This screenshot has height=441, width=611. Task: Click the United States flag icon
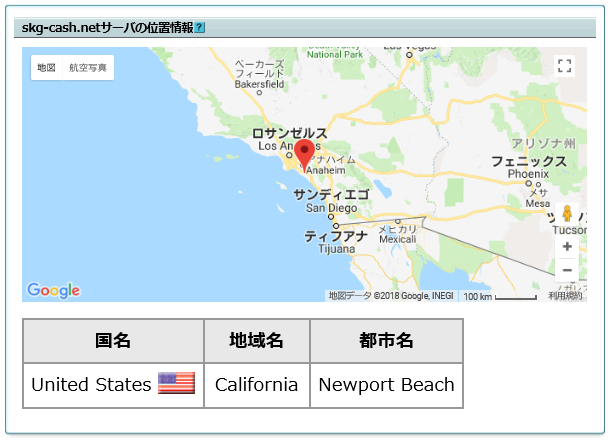point(176,383)
